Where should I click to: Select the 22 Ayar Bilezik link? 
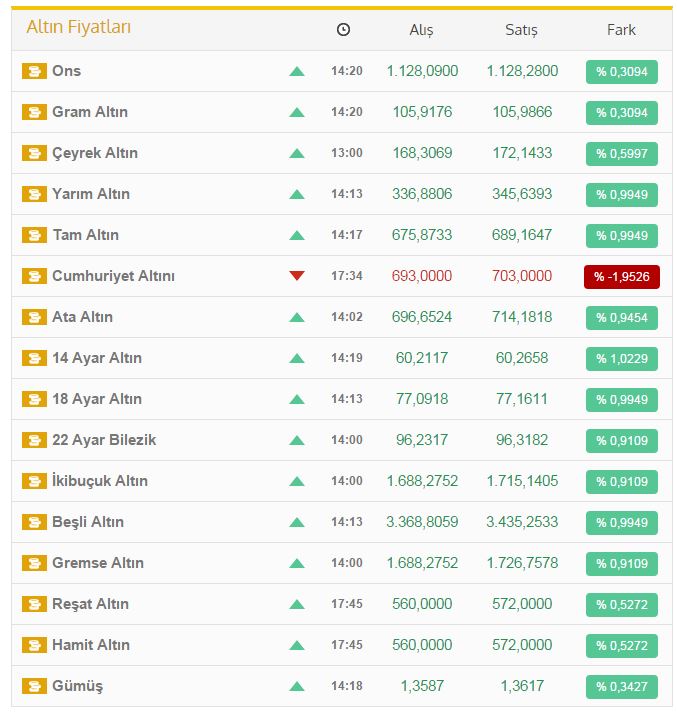104,440
